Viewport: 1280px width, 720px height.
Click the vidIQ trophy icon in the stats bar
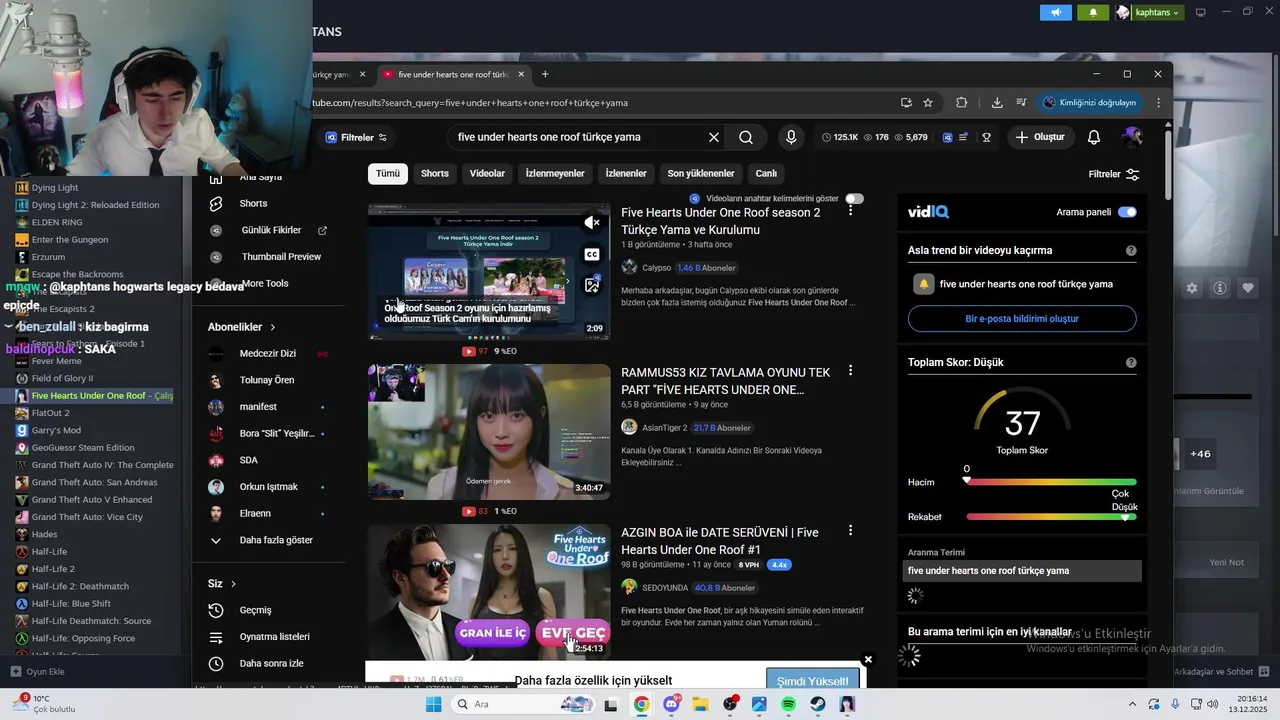[987, 137]
